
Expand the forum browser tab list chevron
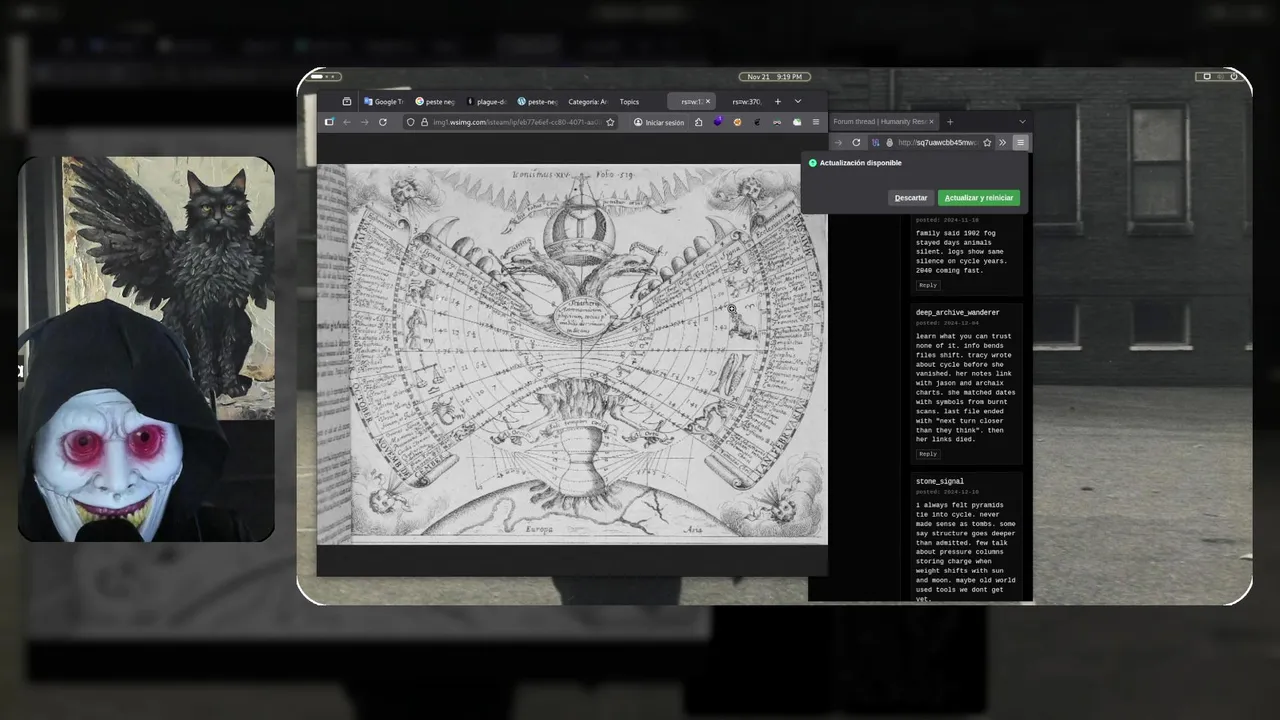(x=1022, y=122)
